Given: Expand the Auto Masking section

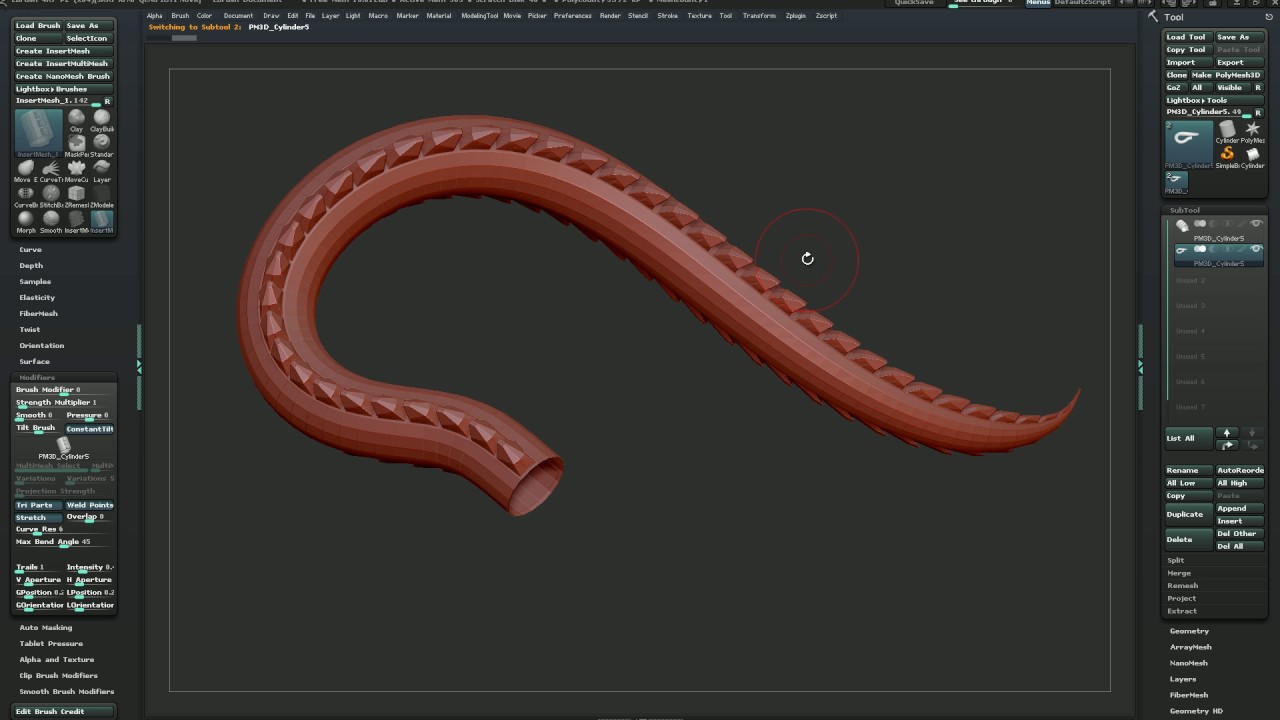Looking at the screenshot, I should click(46, 628).
